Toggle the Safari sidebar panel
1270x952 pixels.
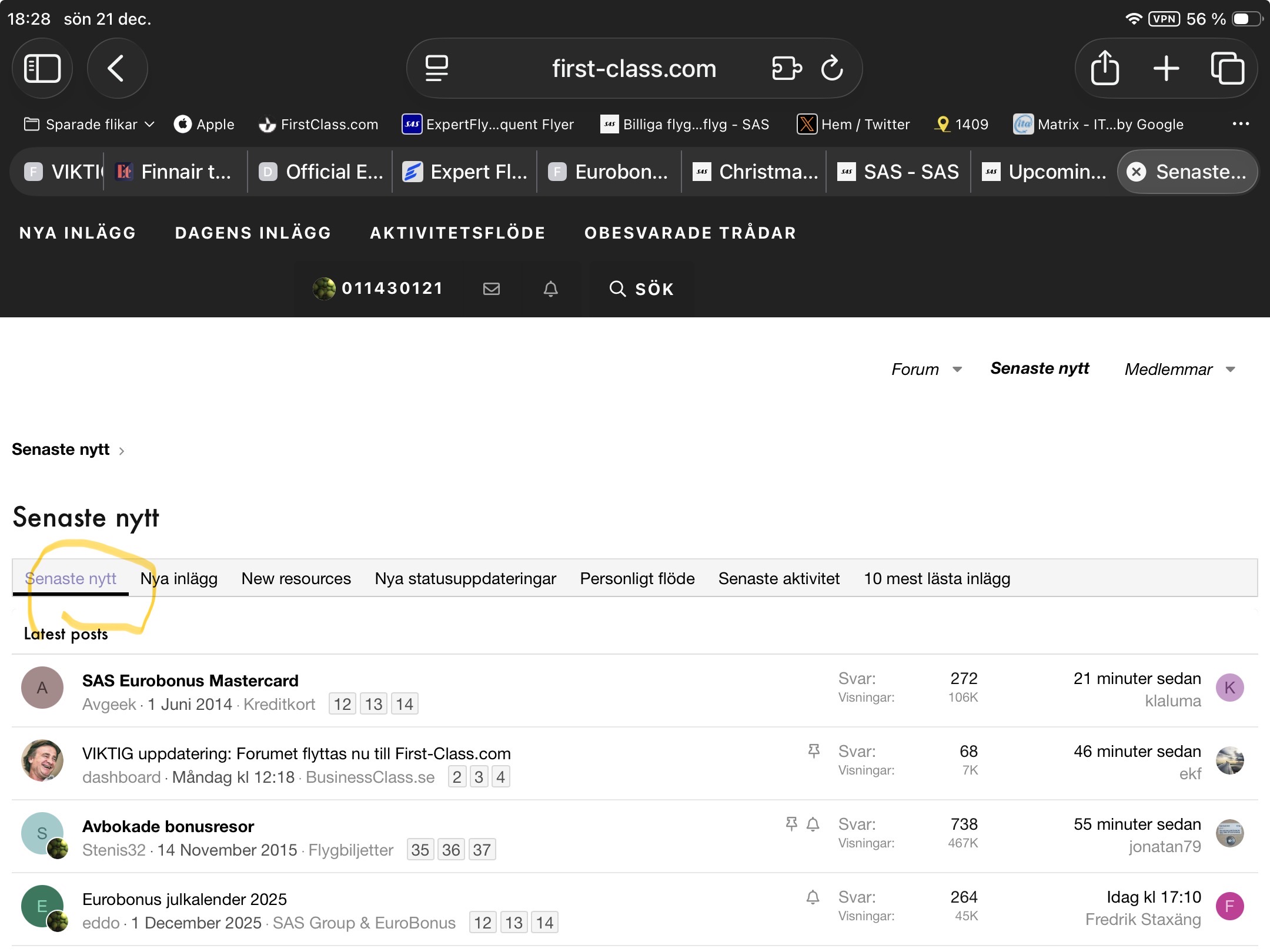coord(42,68)
